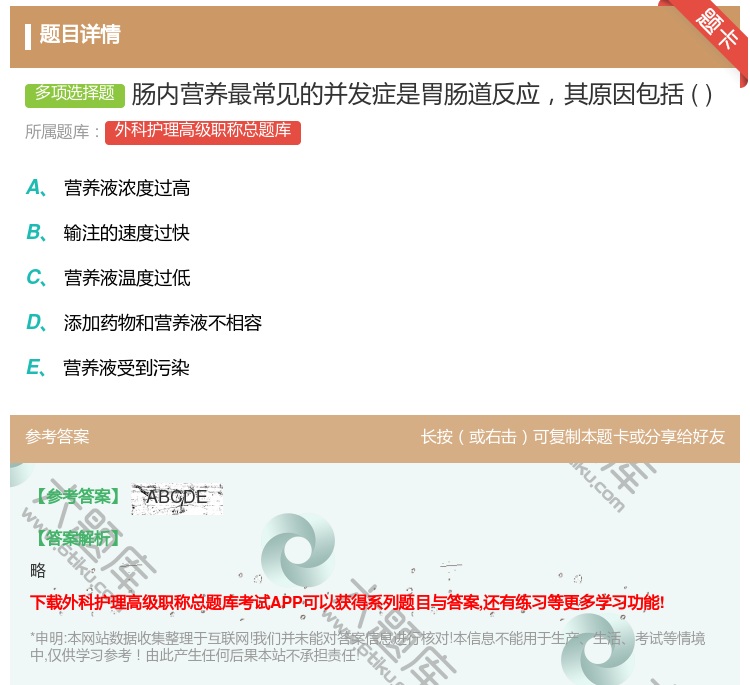Screen dimensions: 750x685
Task: Open the 外科护理高级职称总题库 question bank
Action: 203,131
